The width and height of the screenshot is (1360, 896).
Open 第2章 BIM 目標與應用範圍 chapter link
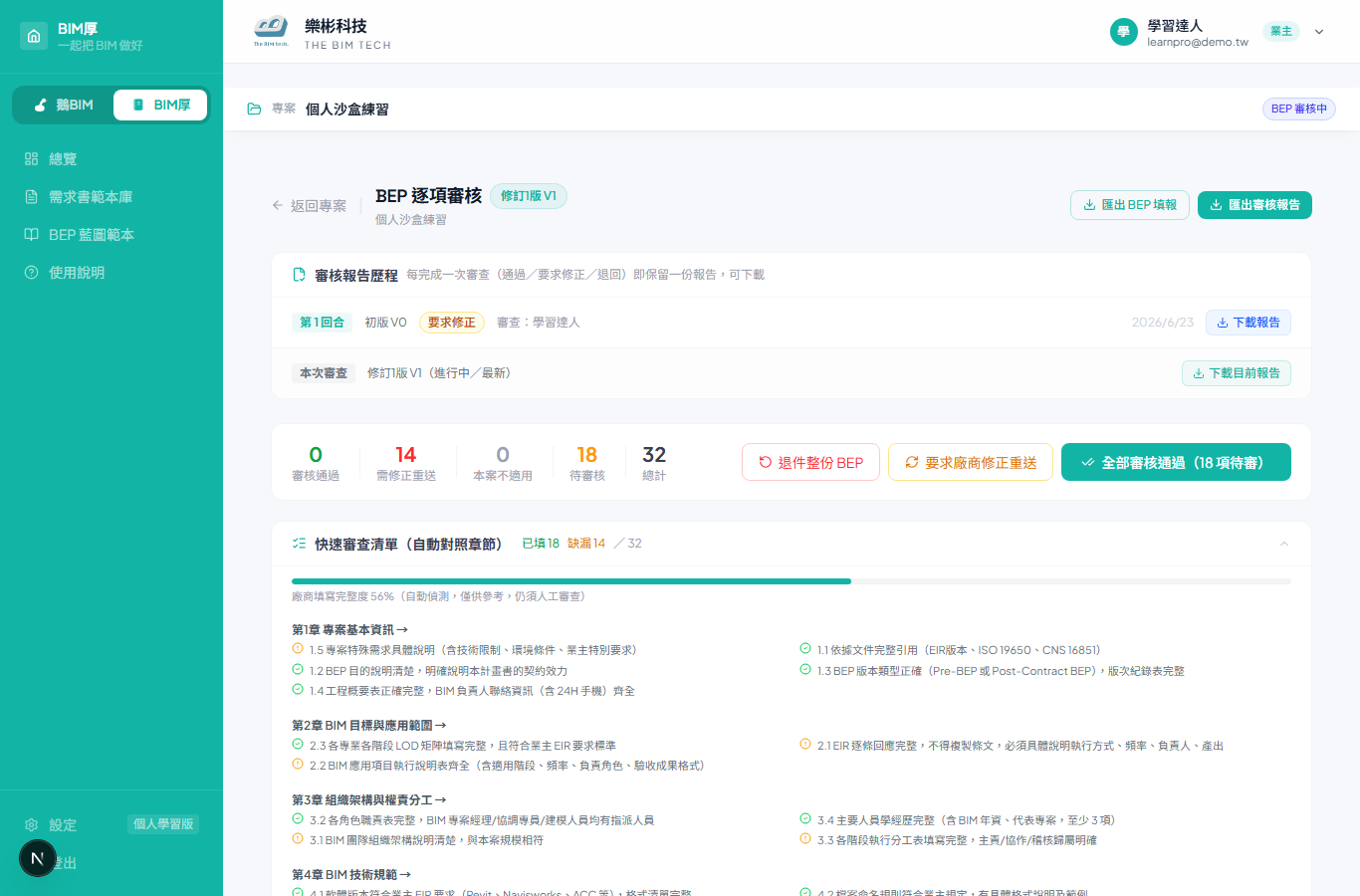368,726
